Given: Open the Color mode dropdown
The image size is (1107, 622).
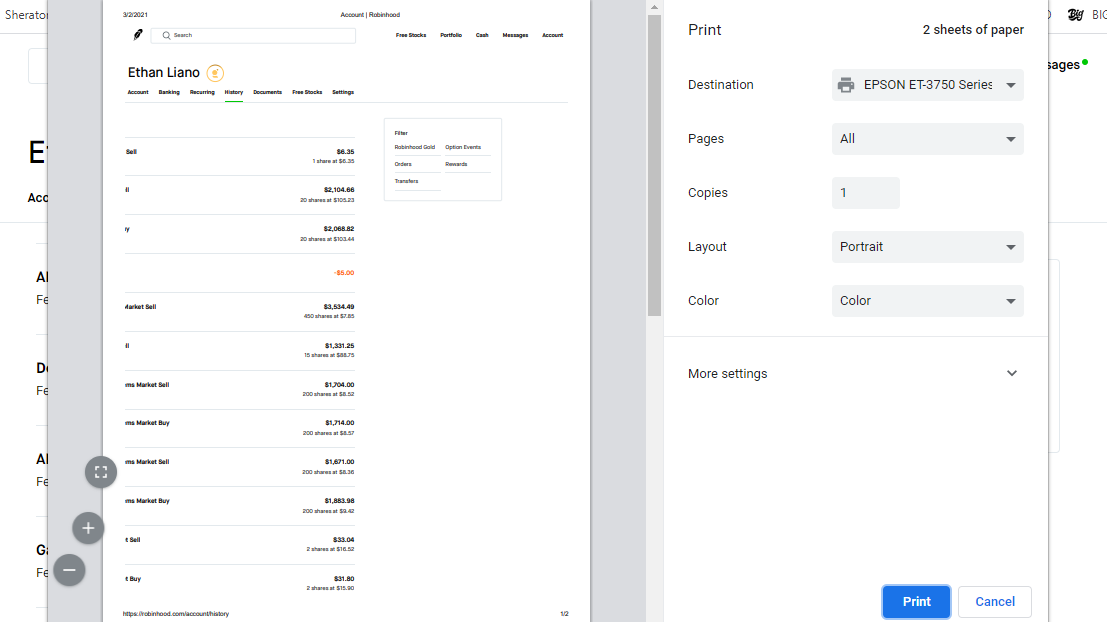Looking at the screenshot, I should point(928,301).
